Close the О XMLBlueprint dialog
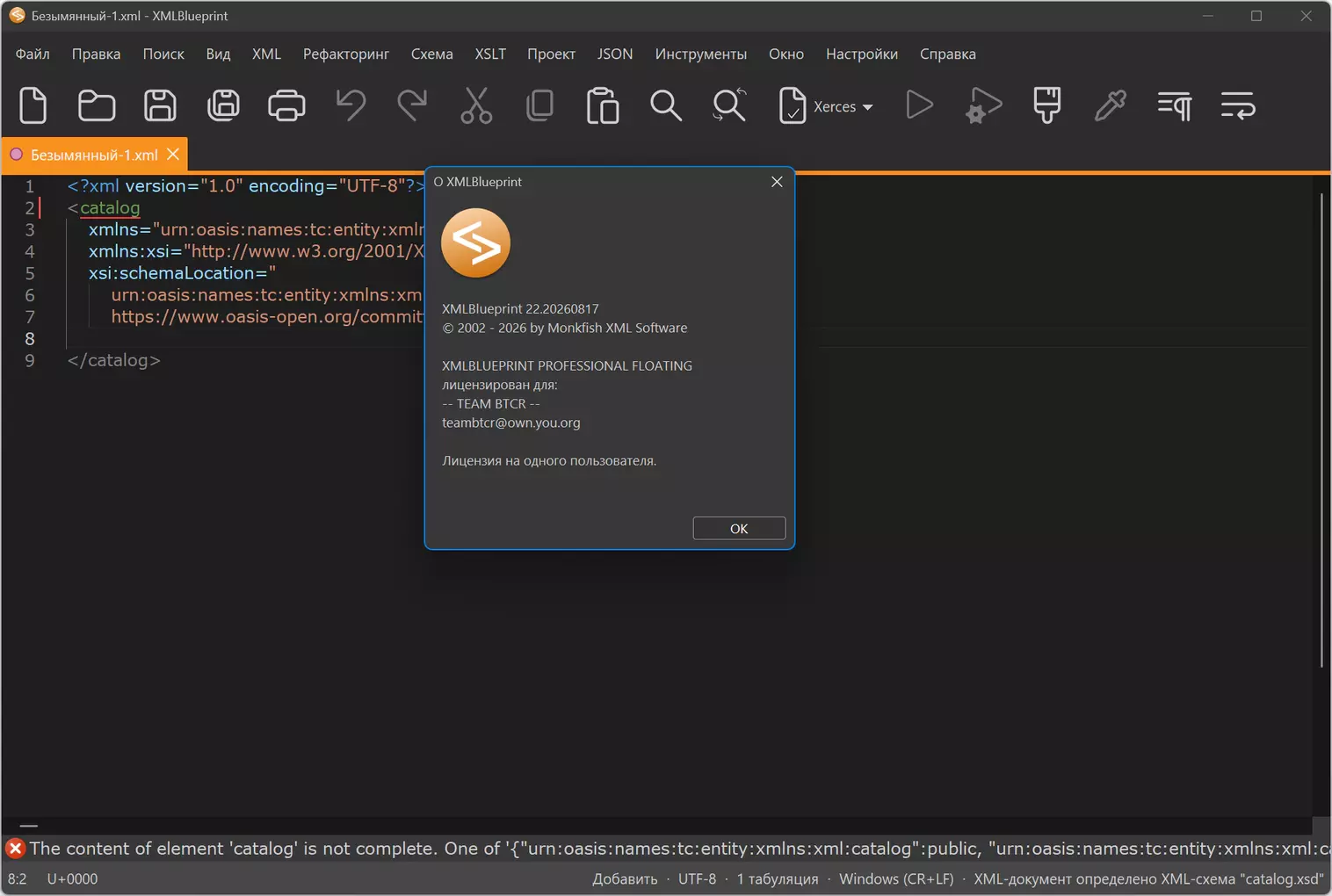Image resolution: width=1332 pixels, height=896 pixels. point(777,182)
